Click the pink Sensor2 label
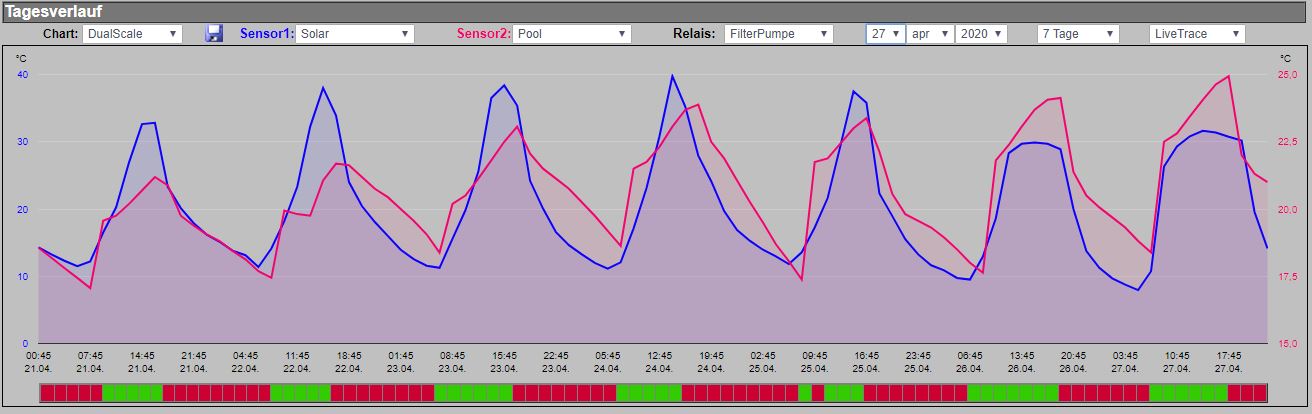1312x414 pixels. (484, 33)
